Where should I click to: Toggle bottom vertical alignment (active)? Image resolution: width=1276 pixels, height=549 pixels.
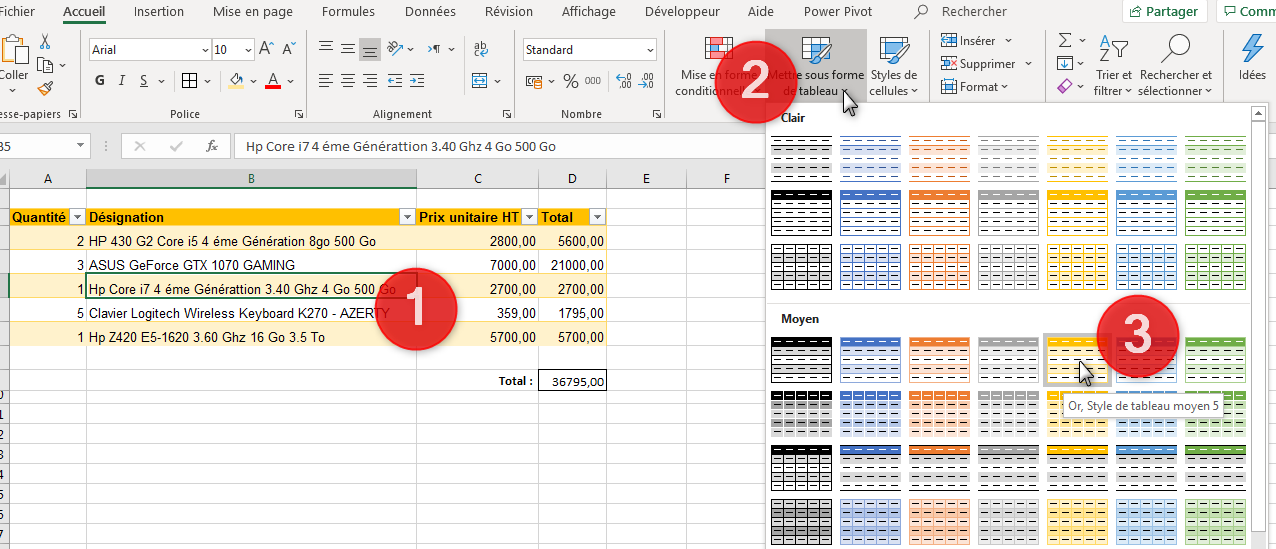[370, 48]
